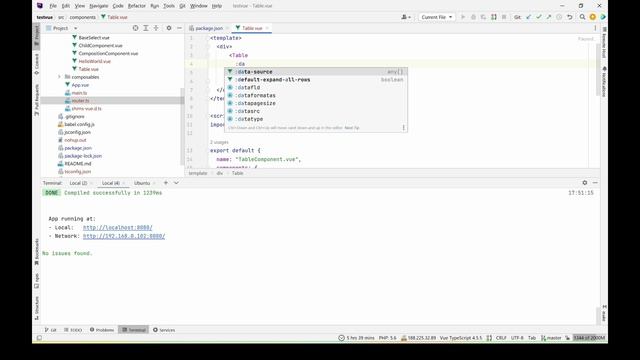Open the Tools menu
The image size is (640, 360).
(169, 6)
